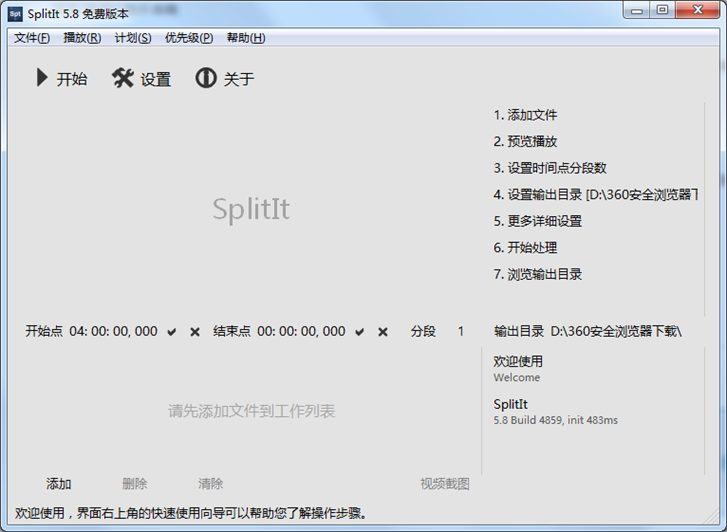
Task: Maximize the SplitIt window
Action: tap(662, 10)
